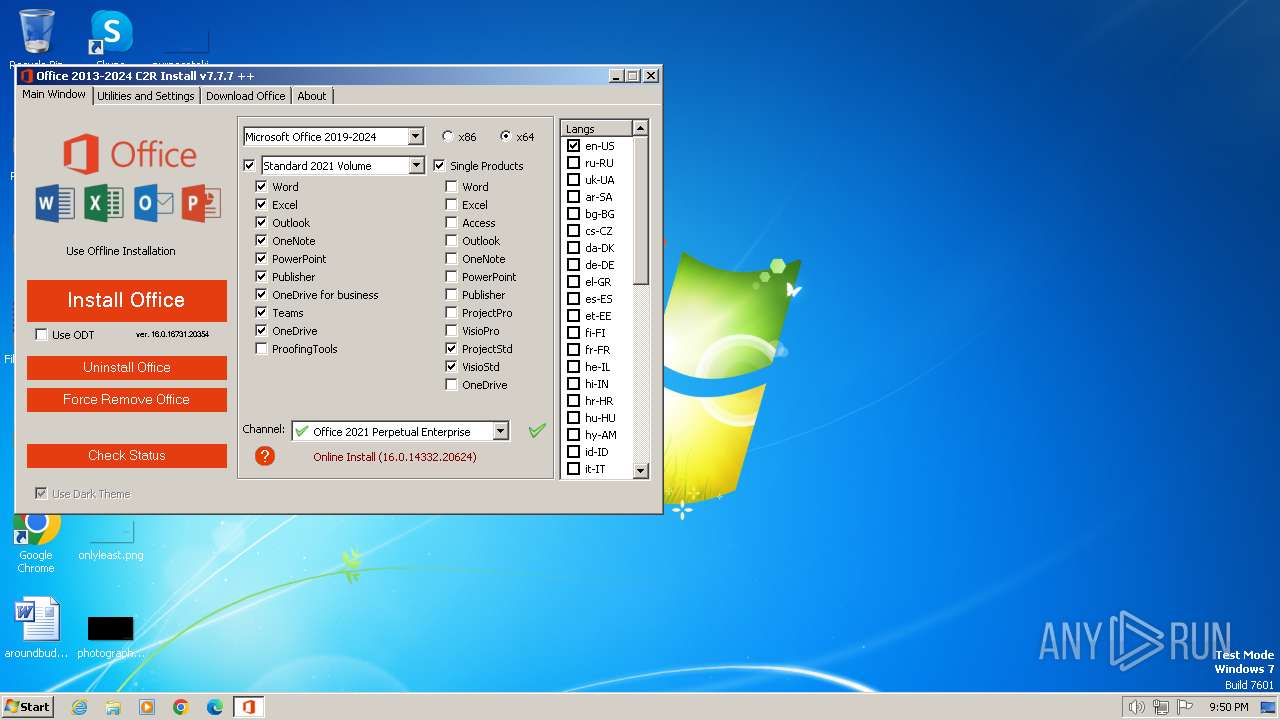Click the Excel icon in Office logo panel
1280x720 pixels.
point(104,203)
